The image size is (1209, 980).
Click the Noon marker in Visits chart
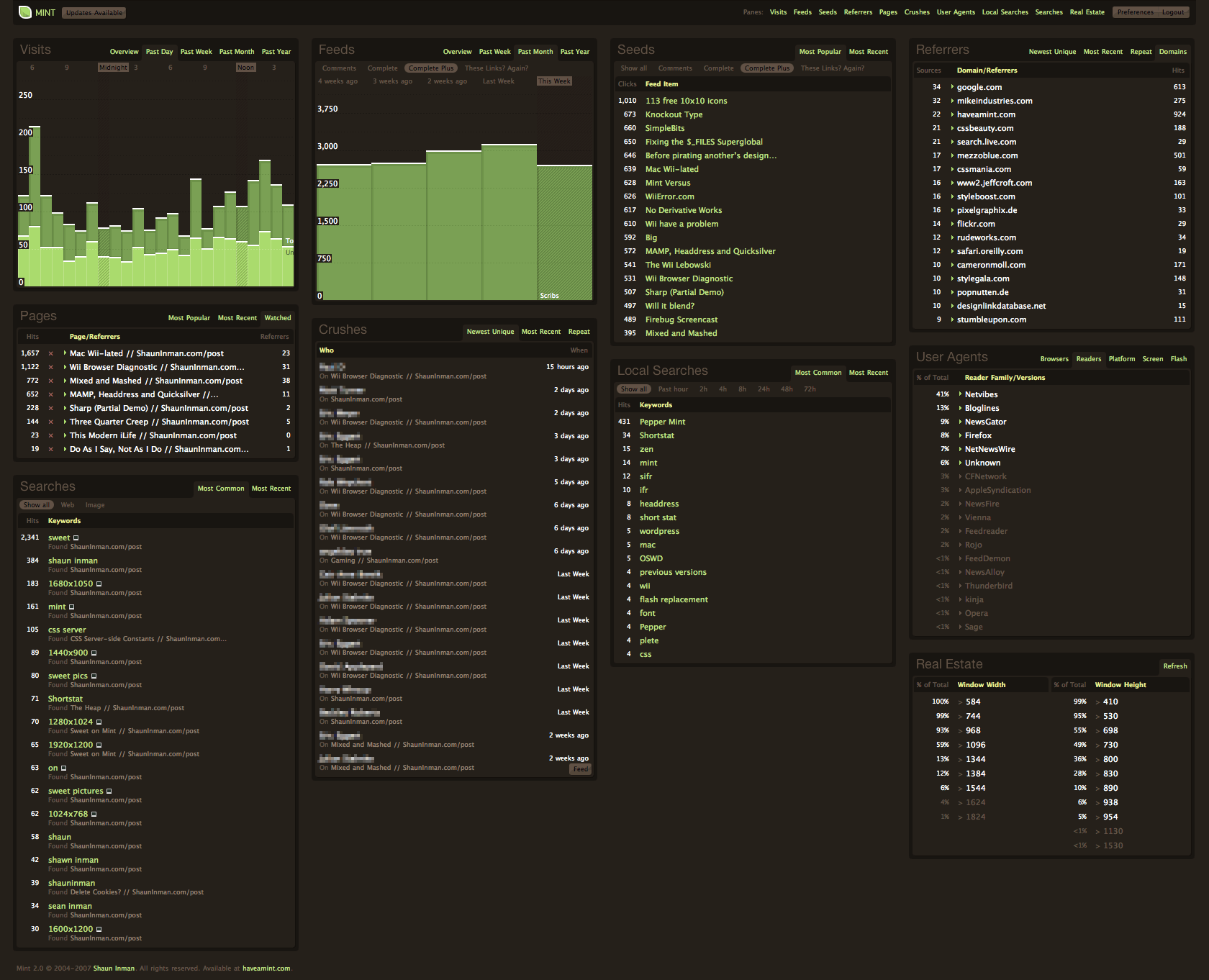[x=245, y=68]
